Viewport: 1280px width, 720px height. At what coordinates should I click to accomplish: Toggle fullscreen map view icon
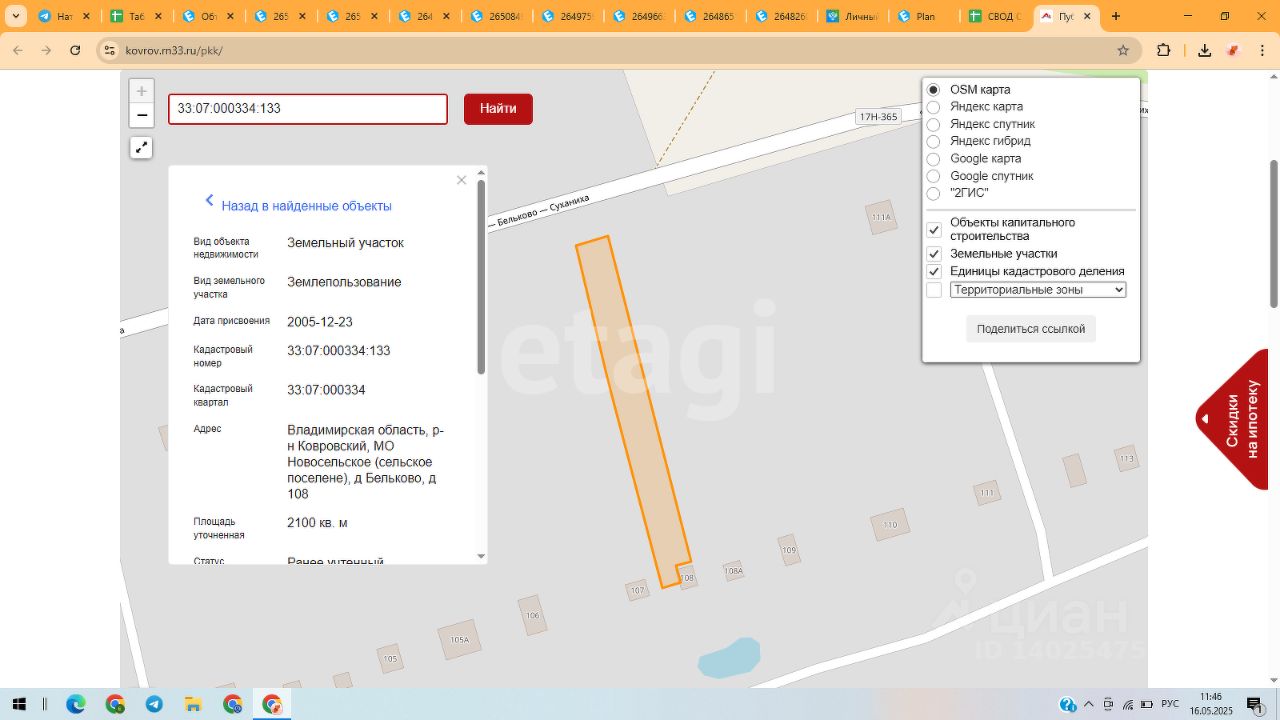click(142, 148)
